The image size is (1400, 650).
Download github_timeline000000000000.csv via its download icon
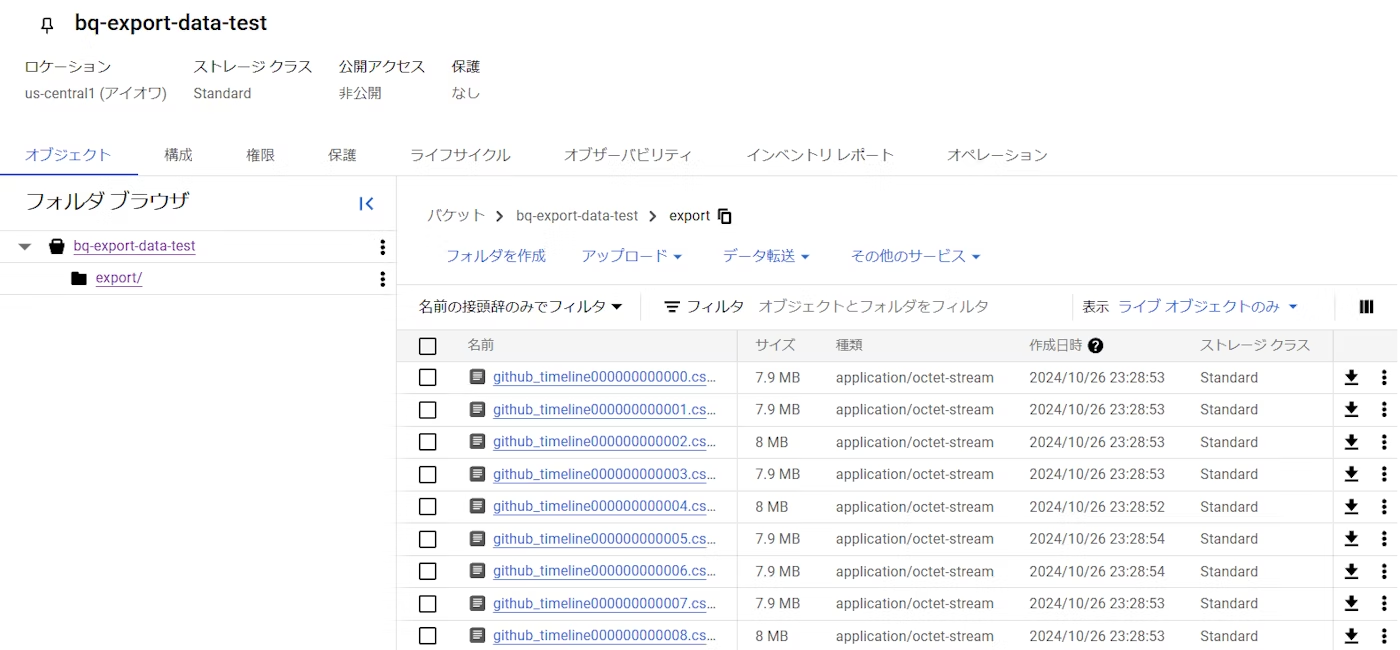point(1351,377)
